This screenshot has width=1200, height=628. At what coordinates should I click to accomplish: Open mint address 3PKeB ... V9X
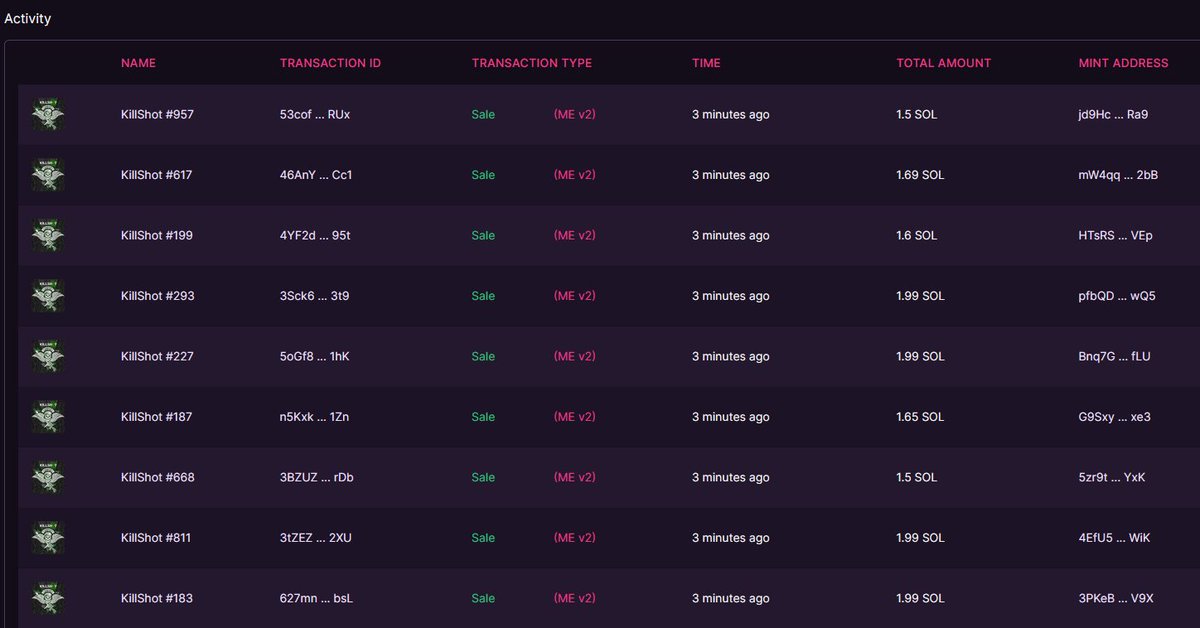tap(1116, 598)
